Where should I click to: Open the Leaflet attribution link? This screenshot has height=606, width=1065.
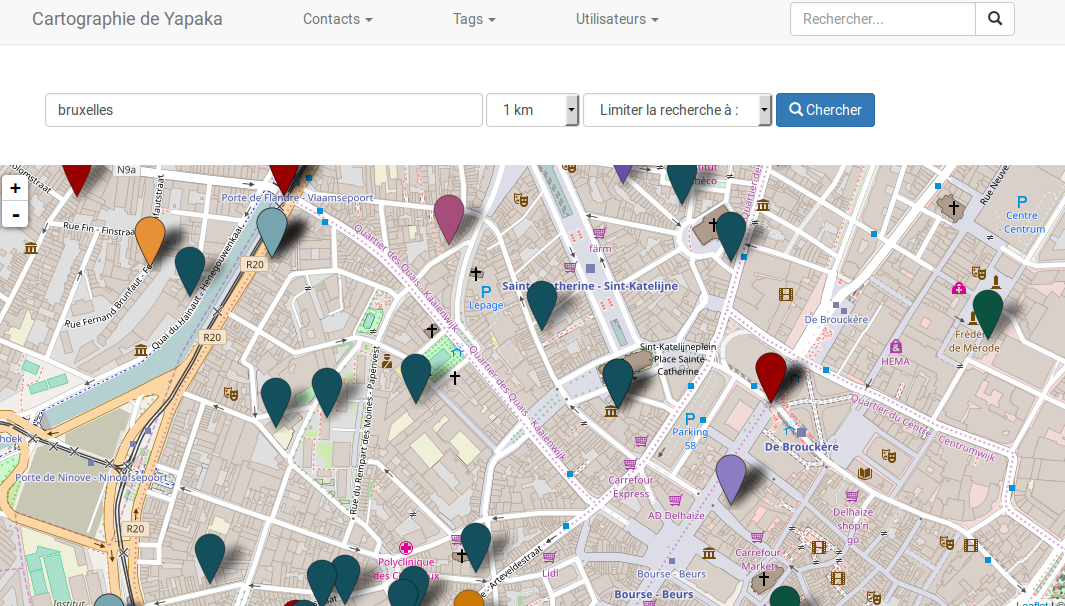point(1032,603)
